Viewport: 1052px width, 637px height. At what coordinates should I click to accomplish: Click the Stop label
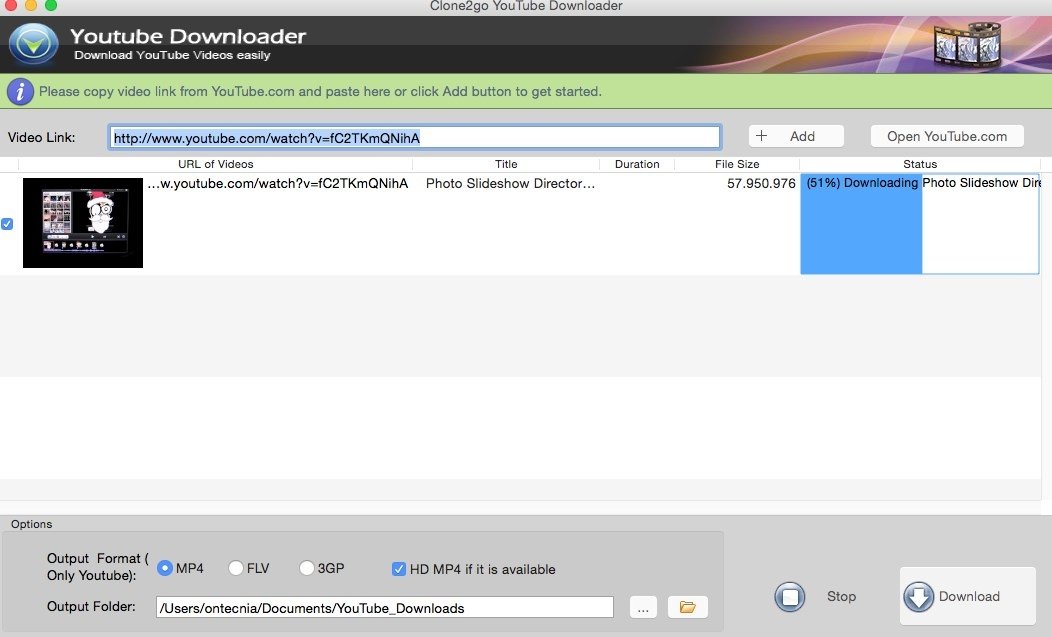pyautogui.click(x=841, y=596)
